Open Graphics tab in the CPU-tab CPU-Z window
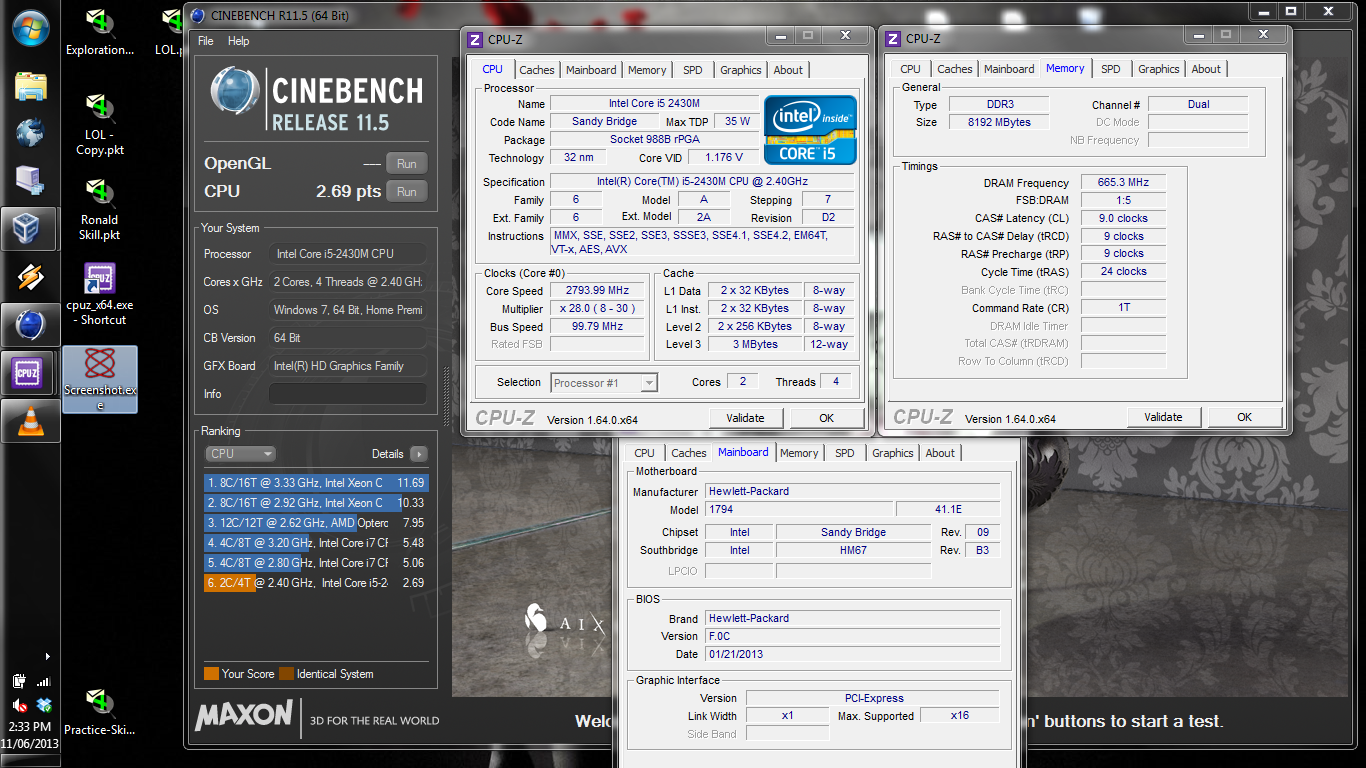The height and width of the screenshot is (768, 1366). click(741, 70)
